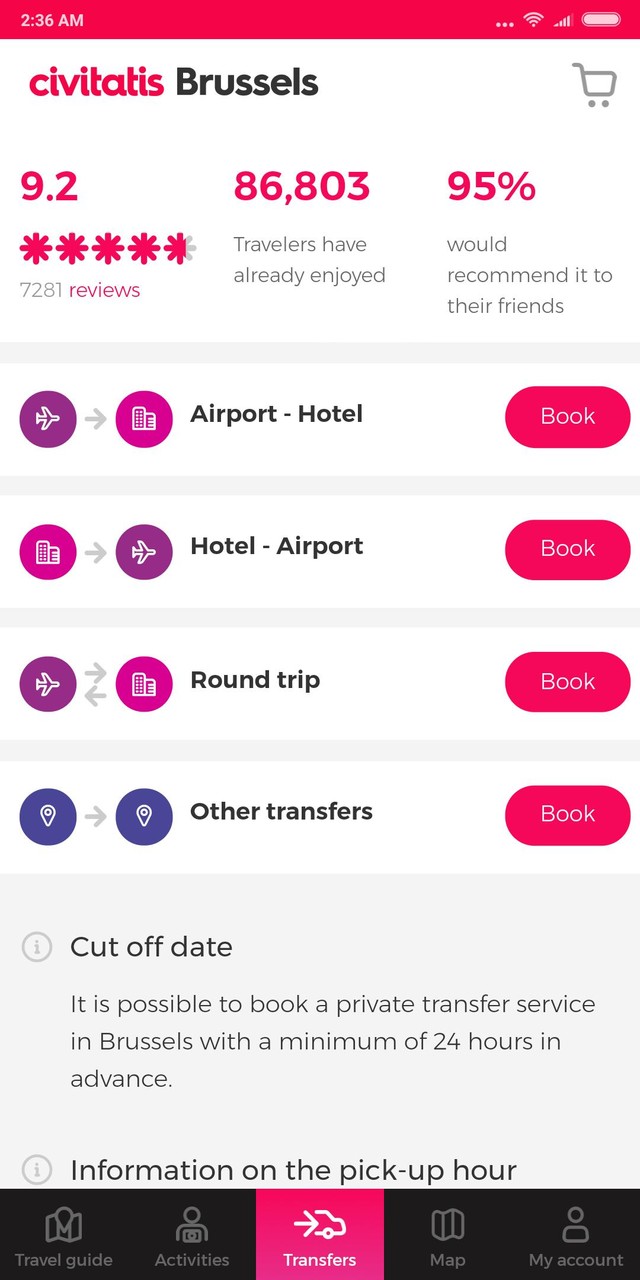Image resolution: width=640 pixels, height=1280 pixels.
Task: Open the shopping cart icon
Action: tap(595, 85)
